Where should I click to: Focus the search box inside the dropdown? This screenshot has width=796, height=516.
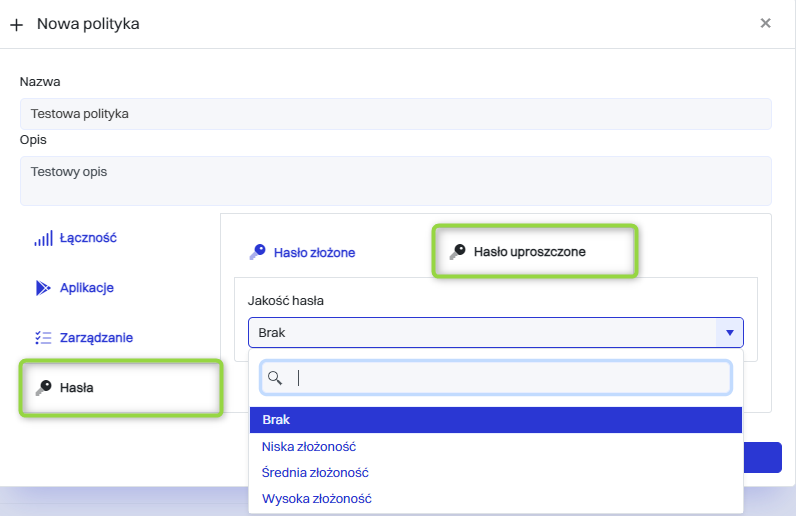coord(510,378)
